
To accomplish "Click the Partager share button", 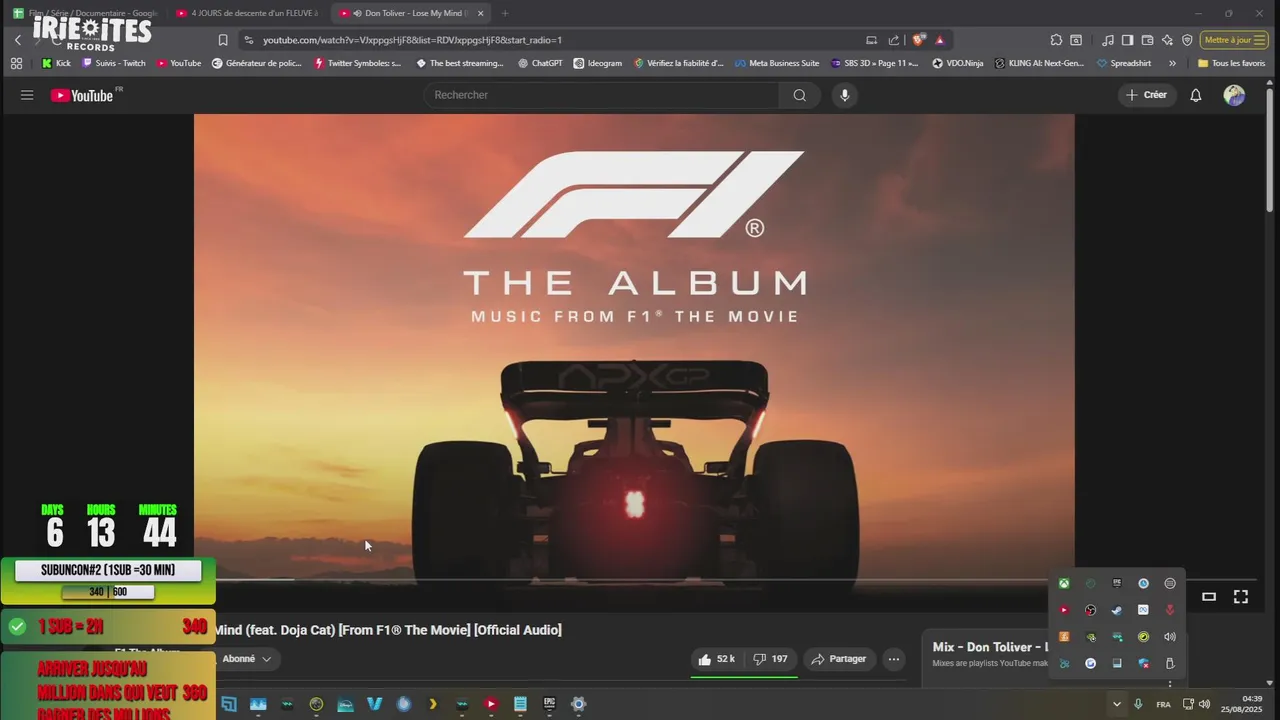I will pos(839,659).
